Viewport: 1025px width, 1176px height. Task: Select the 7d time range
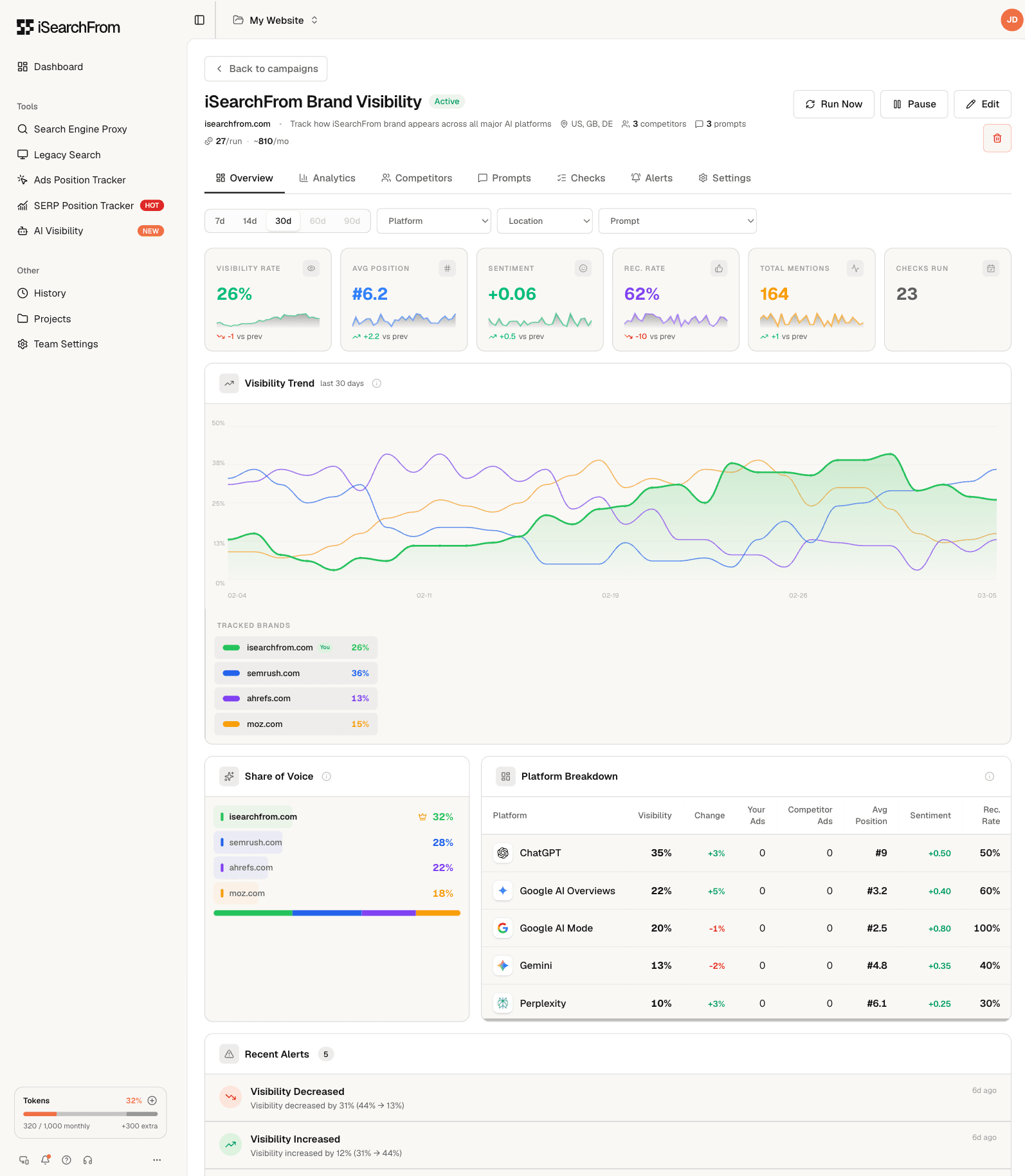(220, 221)
